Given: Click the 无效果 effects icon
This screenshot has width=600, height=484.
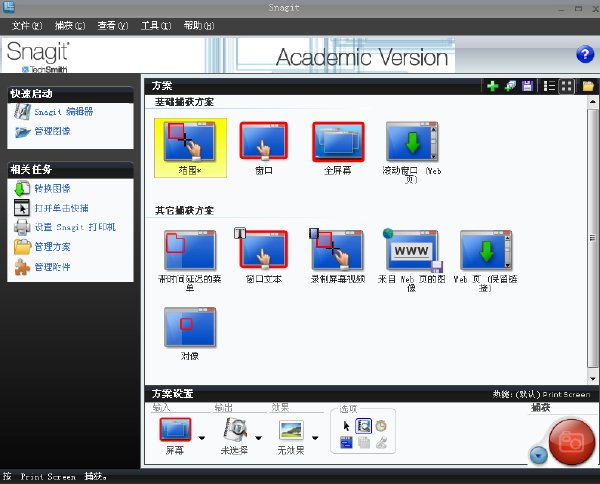Looking at the screenshot, I should [x=291, y=430].
